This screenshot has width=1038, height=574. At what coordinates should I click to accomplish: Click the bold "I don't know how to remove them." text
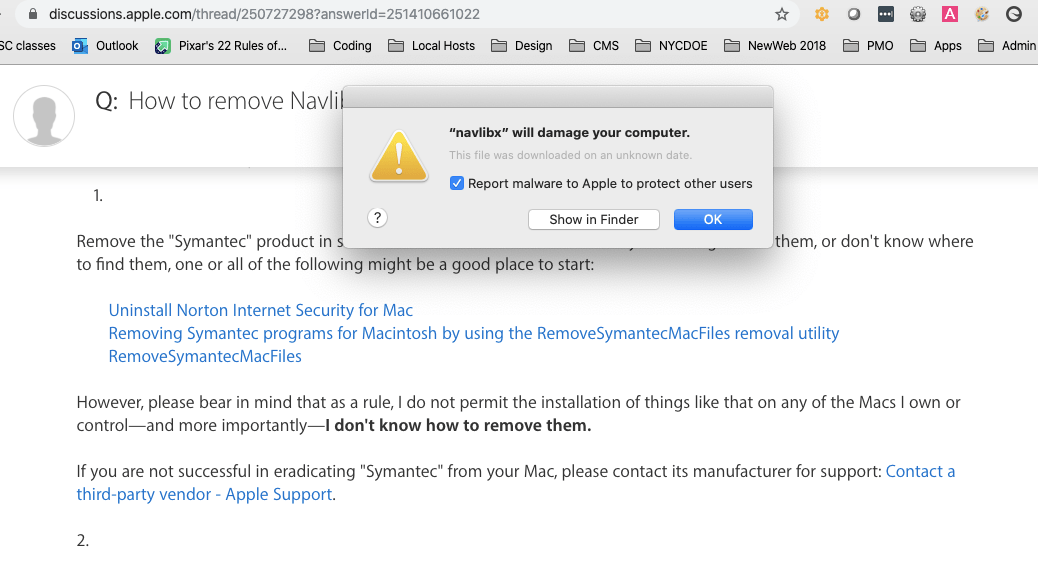pos(458,425)
